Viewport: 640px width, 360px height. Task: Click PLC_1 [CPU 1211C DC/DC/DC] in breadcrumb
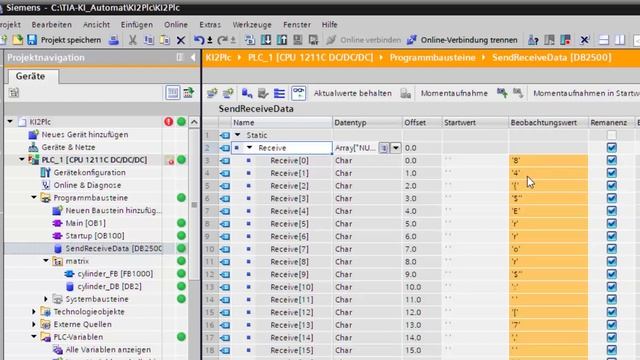(x=310, y=58)
